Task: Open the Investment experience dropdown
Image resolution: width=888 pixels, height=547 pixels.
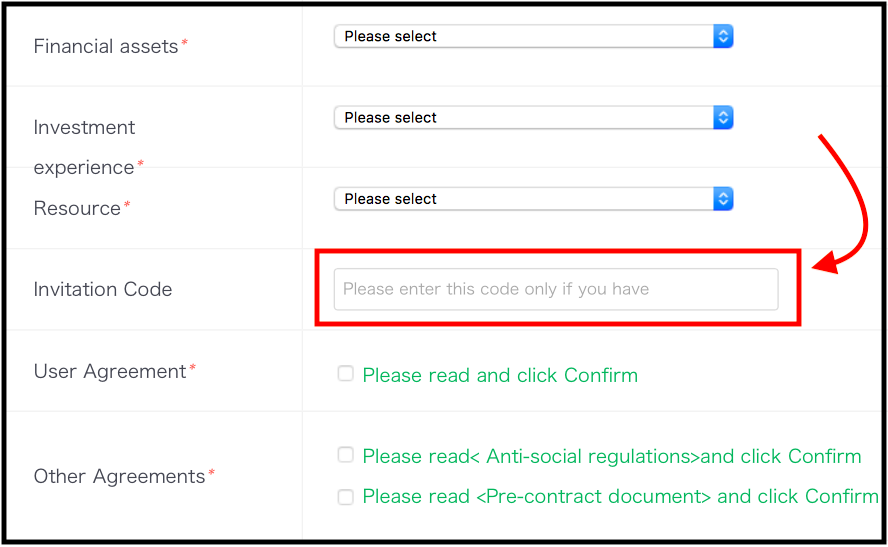Action: coord(533,118)
